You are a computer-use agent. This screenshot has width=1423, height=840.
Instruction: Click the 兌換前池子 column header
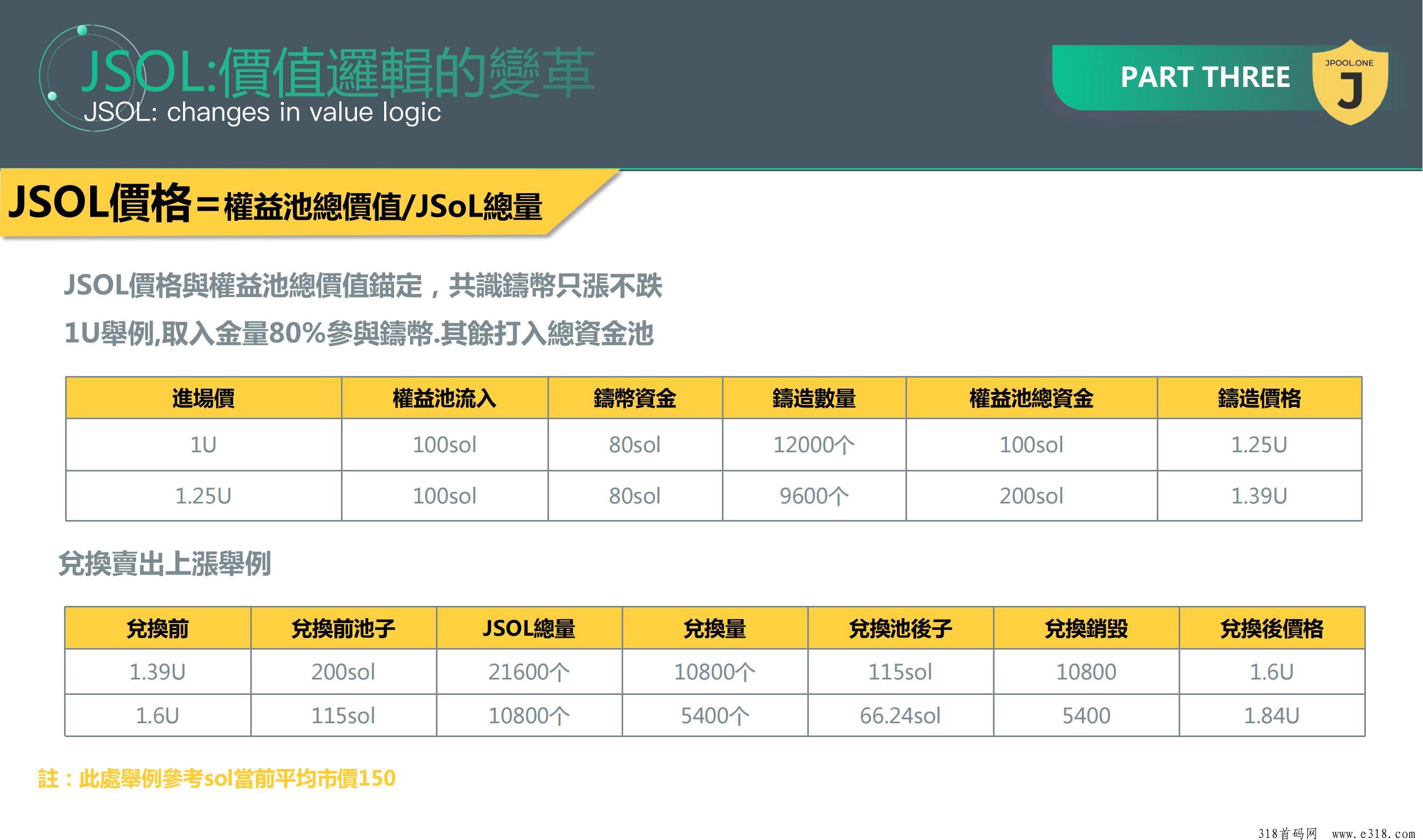coord(343,628)
